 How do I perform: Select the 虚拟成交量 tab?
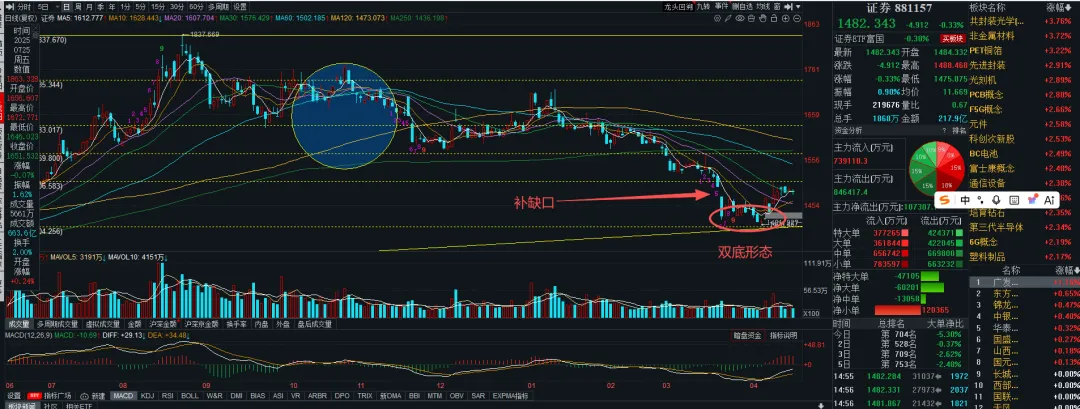[102, 324]
